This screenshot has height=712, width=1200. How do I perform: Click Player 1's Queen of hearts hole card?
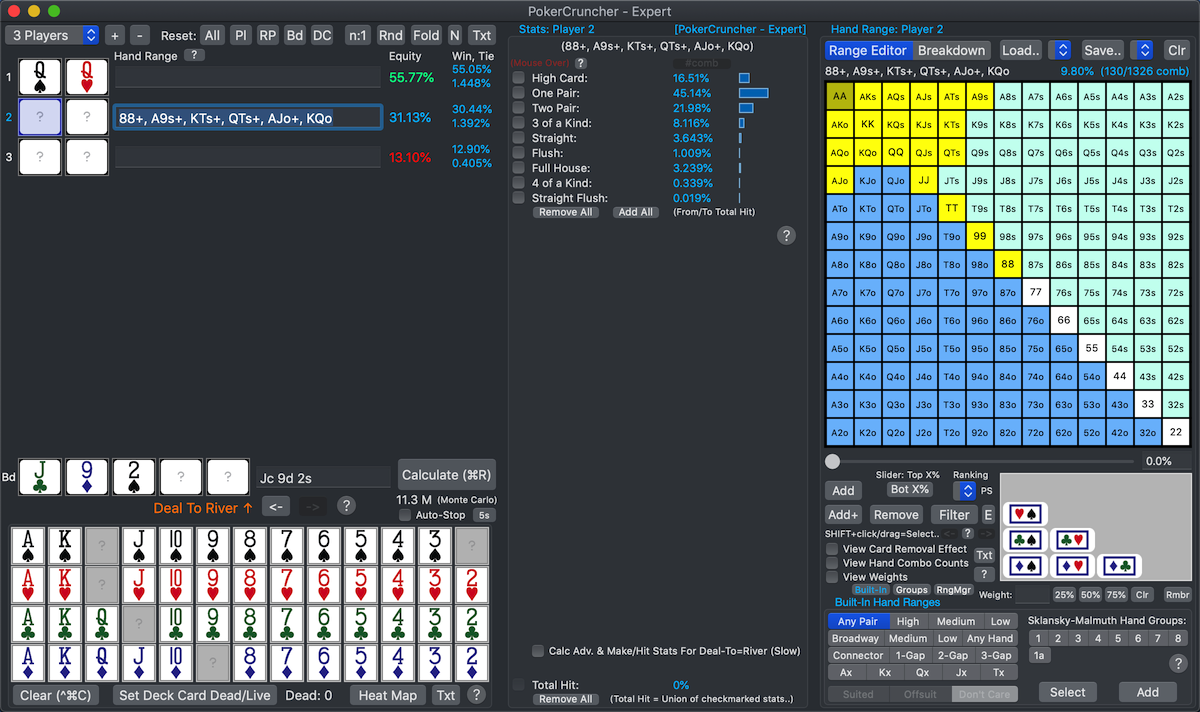tap(87, 77)
